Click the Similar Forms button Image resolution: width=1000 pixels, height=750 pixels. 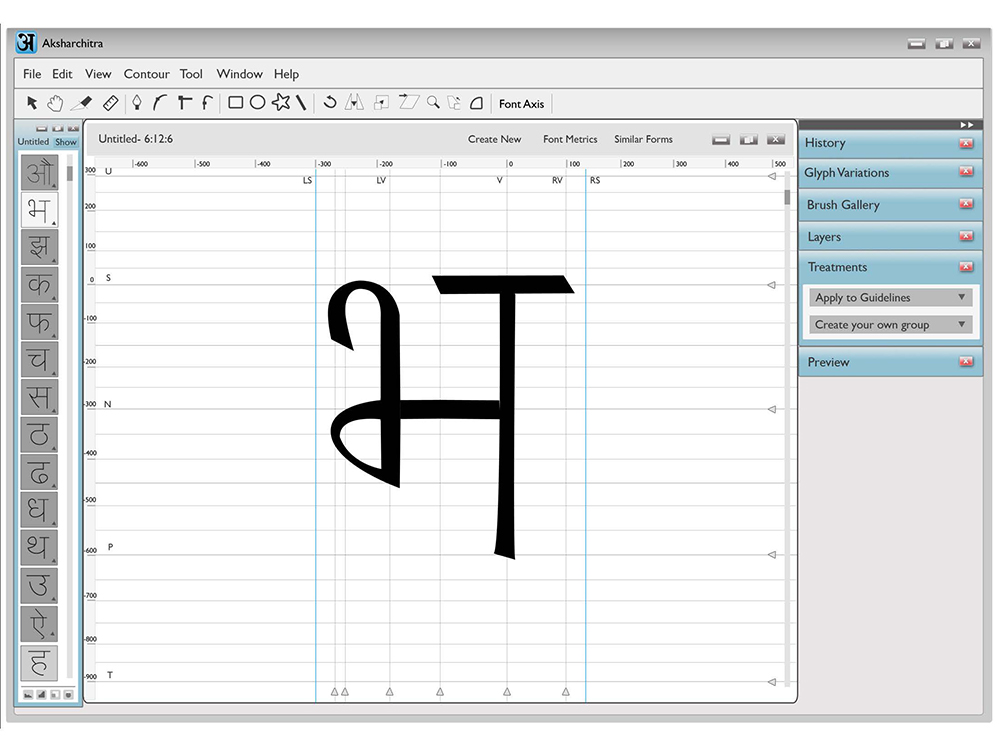pos(643,139)
